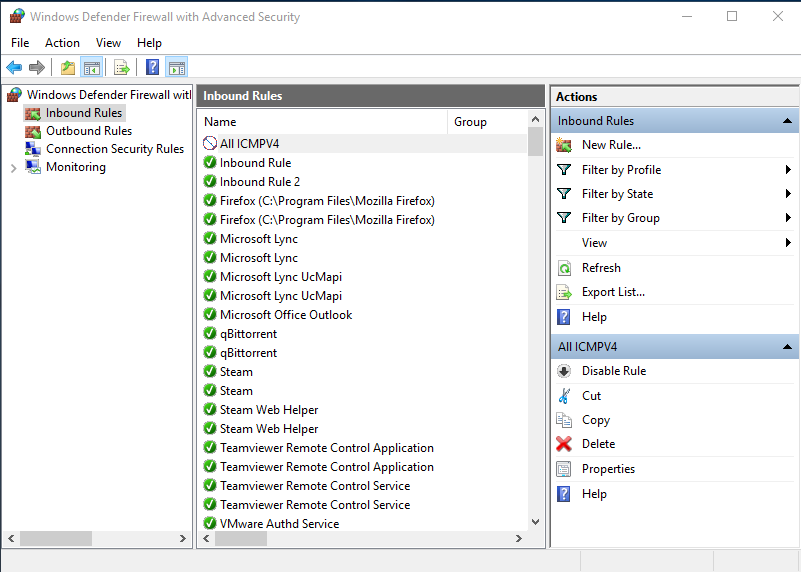Toggle the Show/Hide Action Pane toolbar button
Viewport: 801px width, 572px height.
point(177,67)
